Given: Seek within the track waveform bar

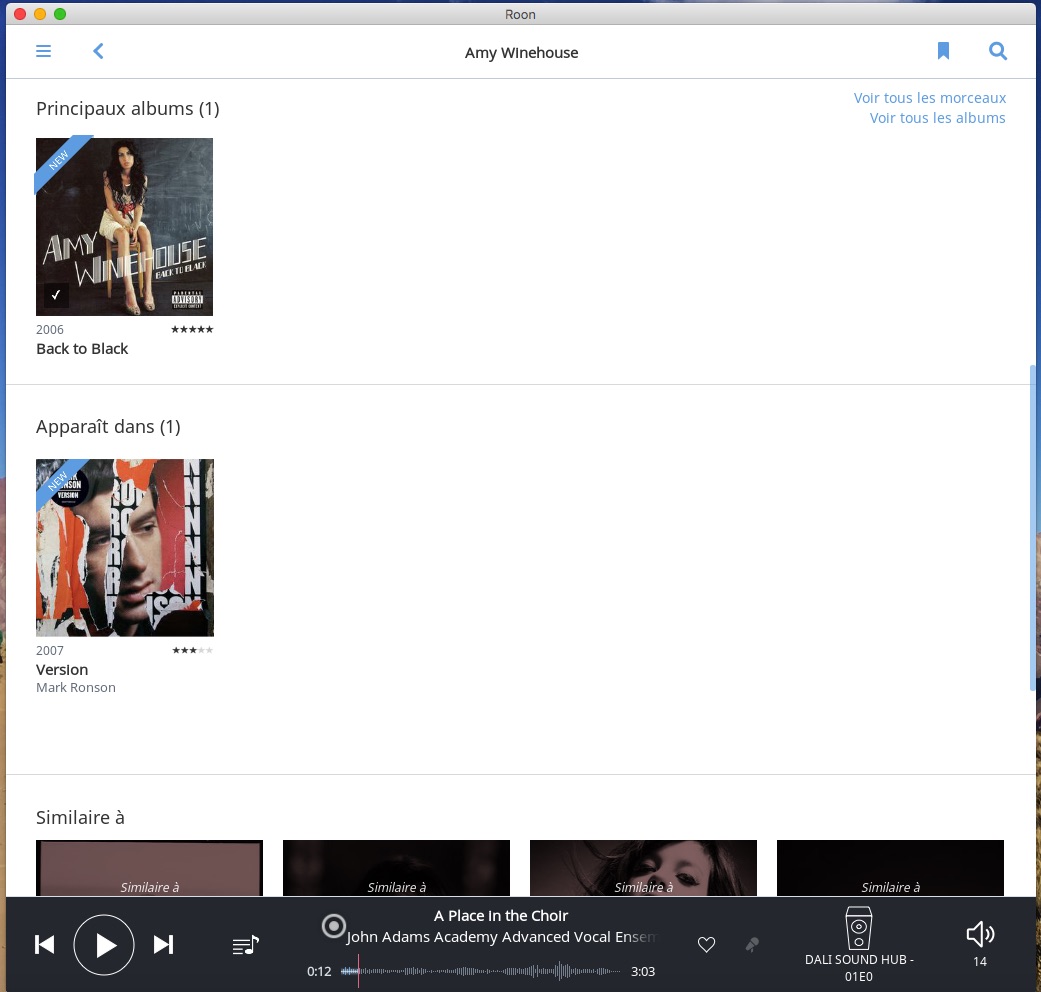Looking at the screenshot, I should [x=481, y=971].
